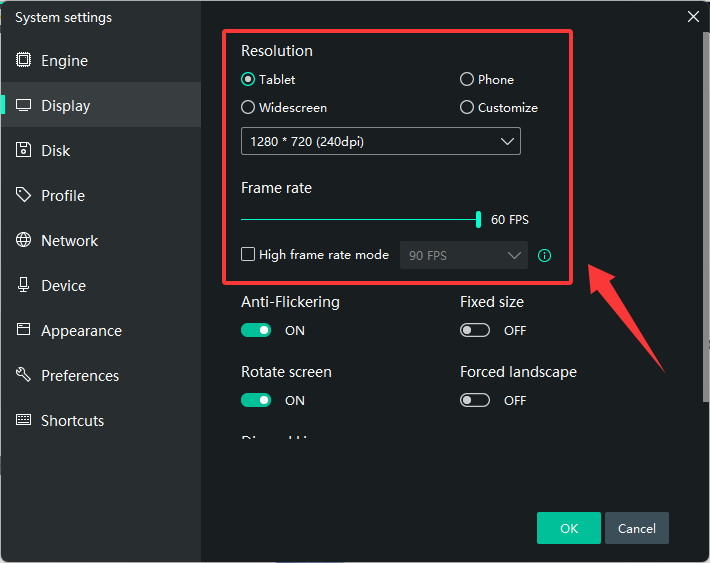This screenshot has height=563, width=710.
Task: Expand the 90 FPS dropdown
Action: coord(463,255)
